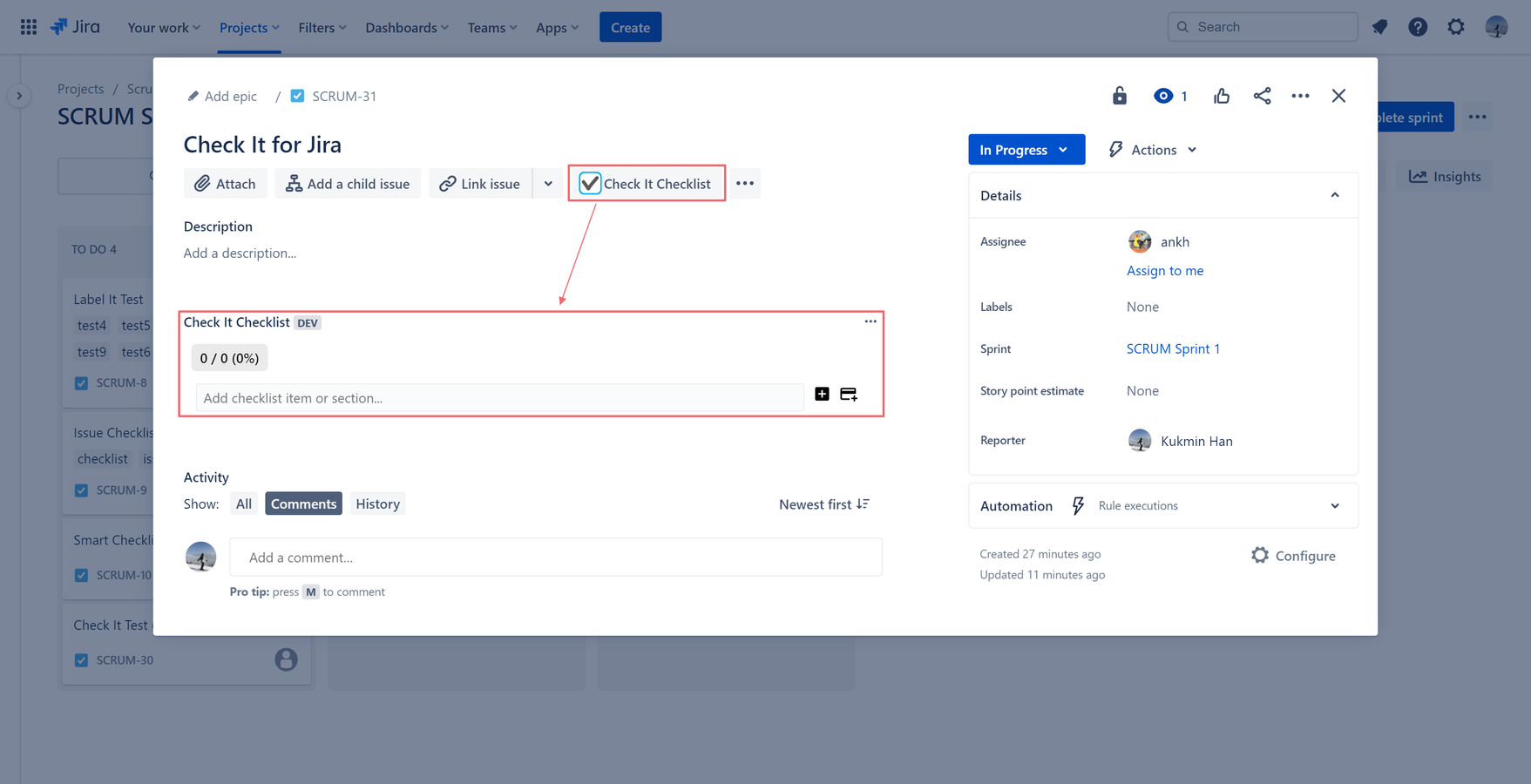The height and width of the screenshot is (784, 1531).
Task: Click the Create button
Action: (x=630, y=27)
